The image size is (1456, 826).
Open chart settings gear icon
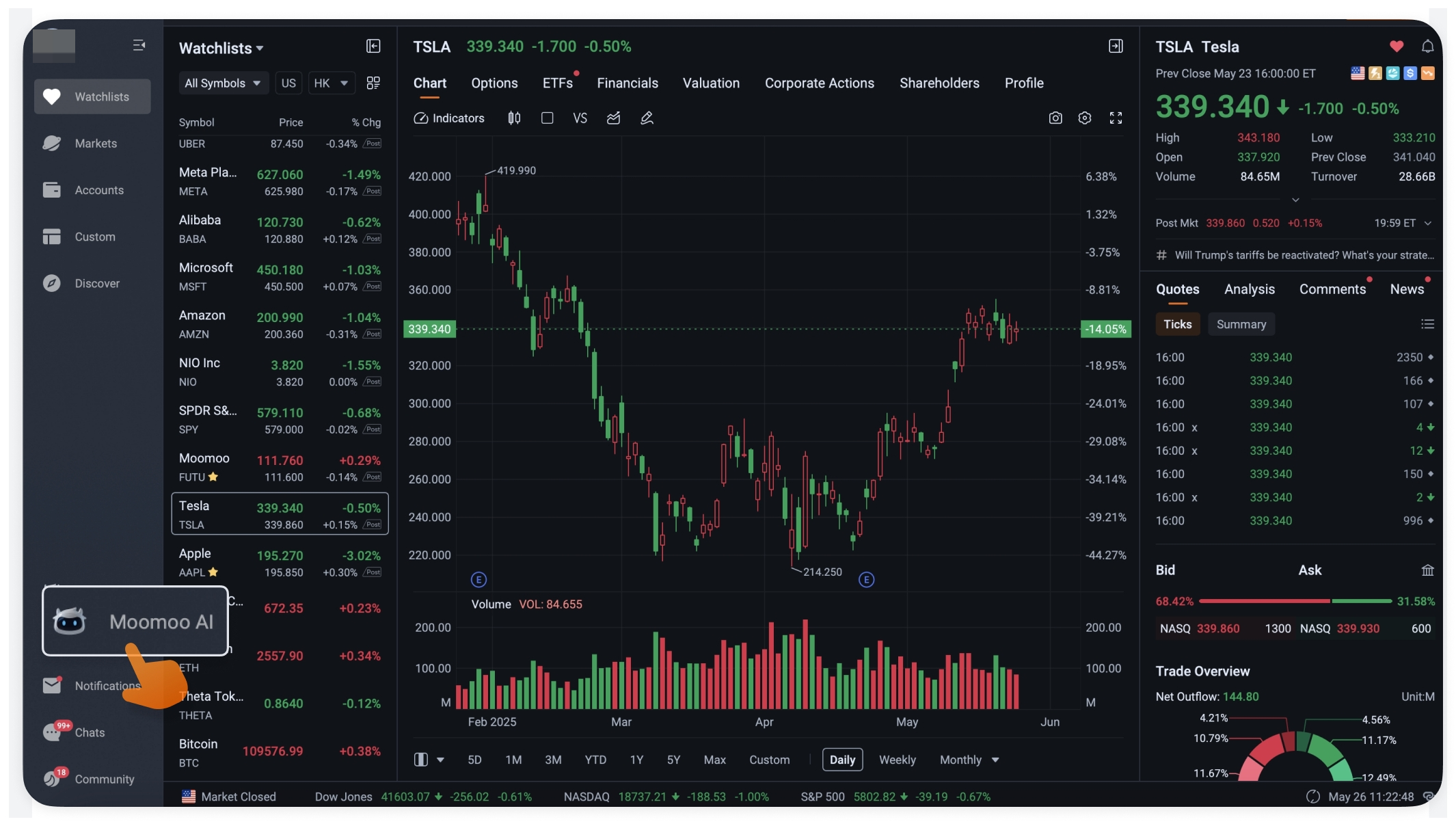pyautogui.click(x=1084, y=118)
